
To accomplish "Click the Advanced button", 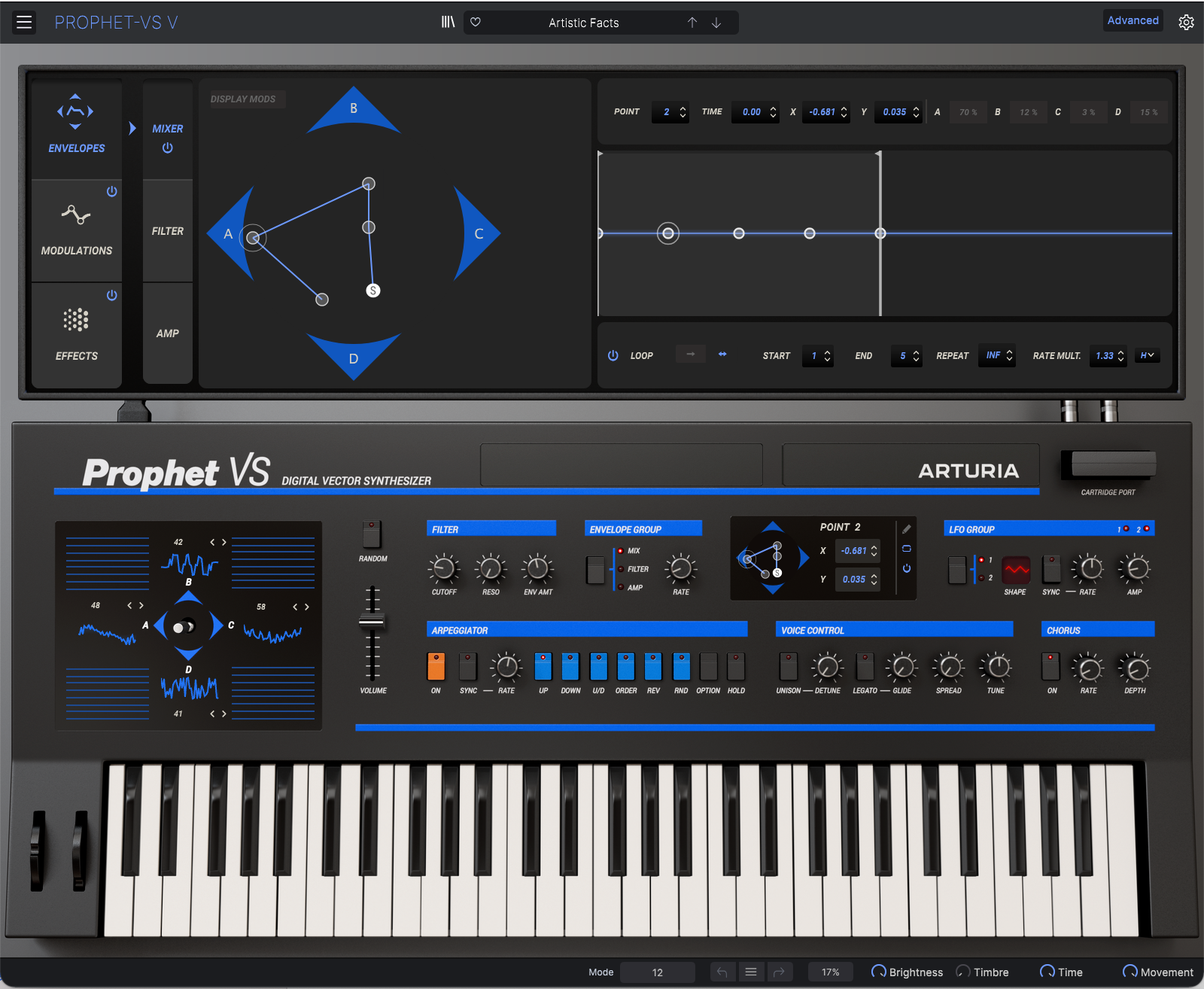I will point(1133,20).
